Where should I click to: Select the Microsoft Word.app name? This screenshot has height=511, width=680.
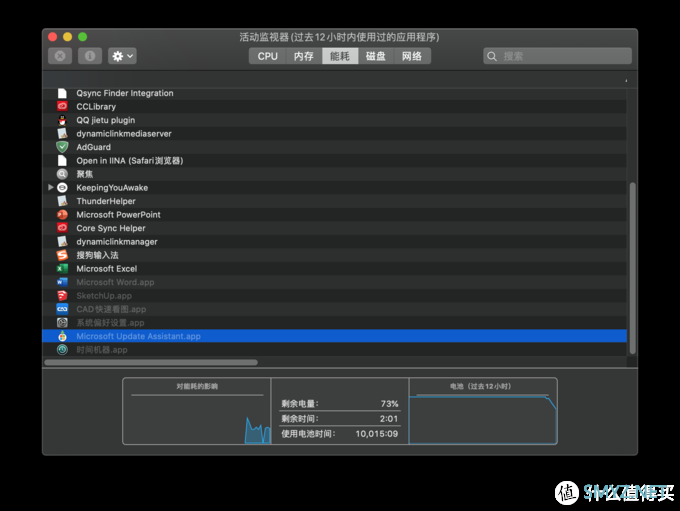(115, 282)
